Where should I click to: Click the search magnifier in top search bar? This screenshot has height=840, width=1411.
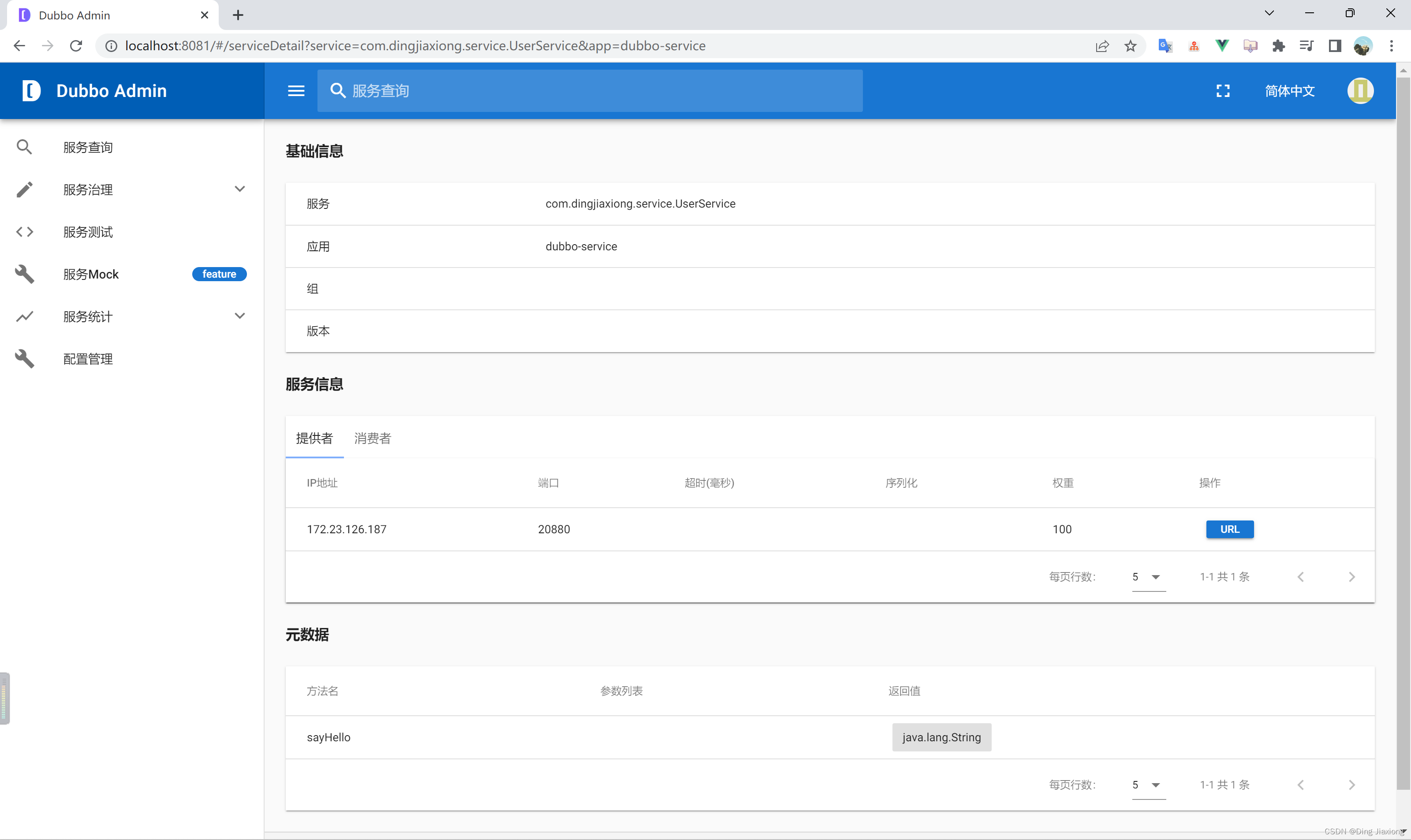click(337, 90)
